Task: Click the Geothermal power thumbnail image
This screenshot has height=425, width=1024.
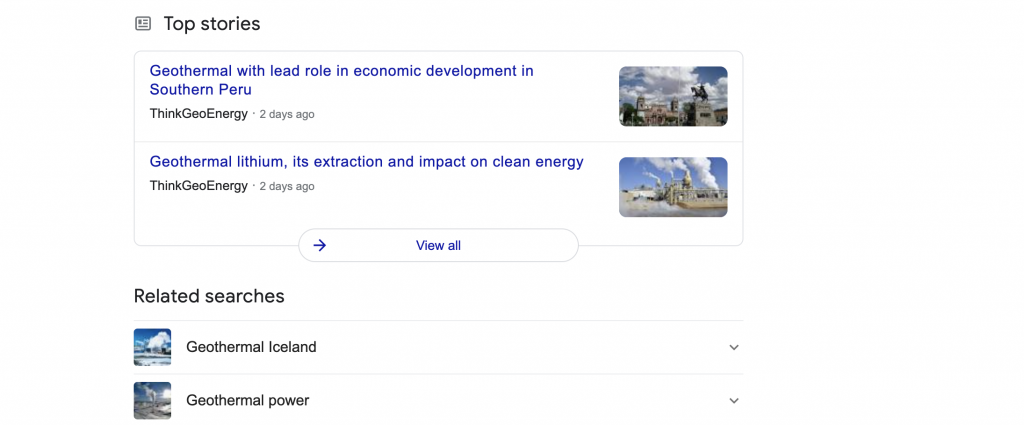Action: 152,400
